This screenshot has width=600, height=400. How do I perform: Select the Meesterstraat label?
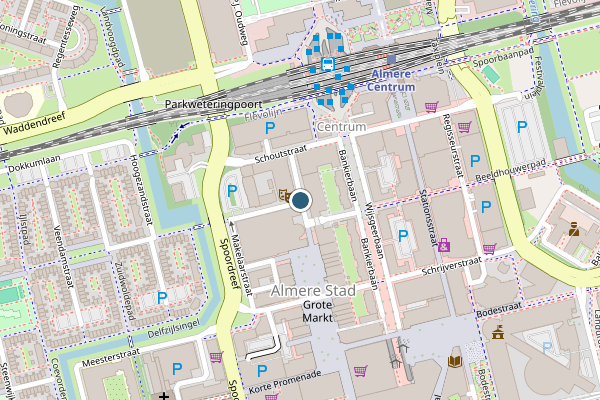tap(111, 358)
